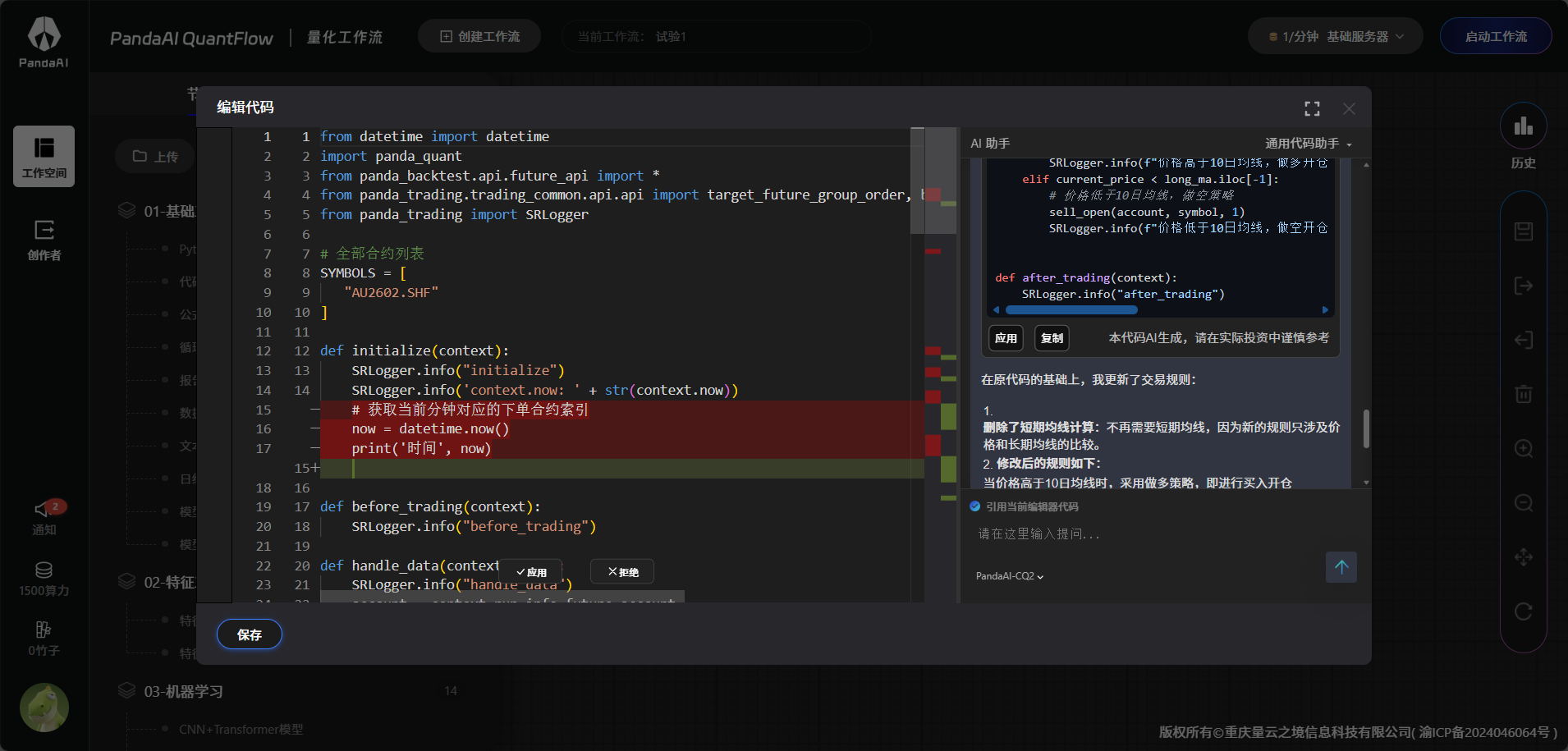The height and width of the screenshot is (751, 1568).
Task: Click the import arrow icon in the right toolbar
Action: 1524,340
